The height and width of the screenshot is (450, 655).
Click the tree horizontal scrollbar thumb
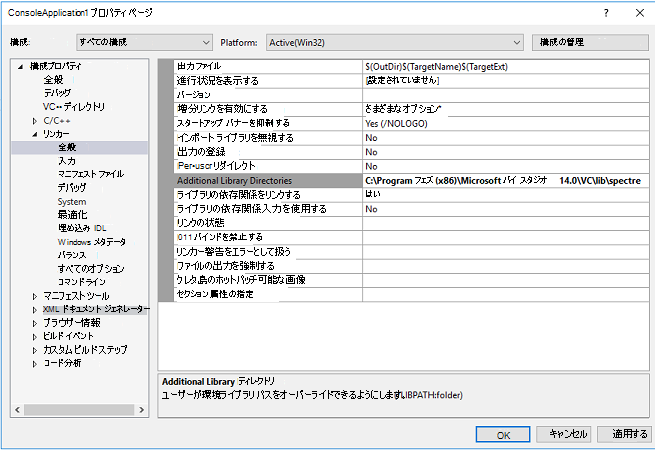[79, 410]
